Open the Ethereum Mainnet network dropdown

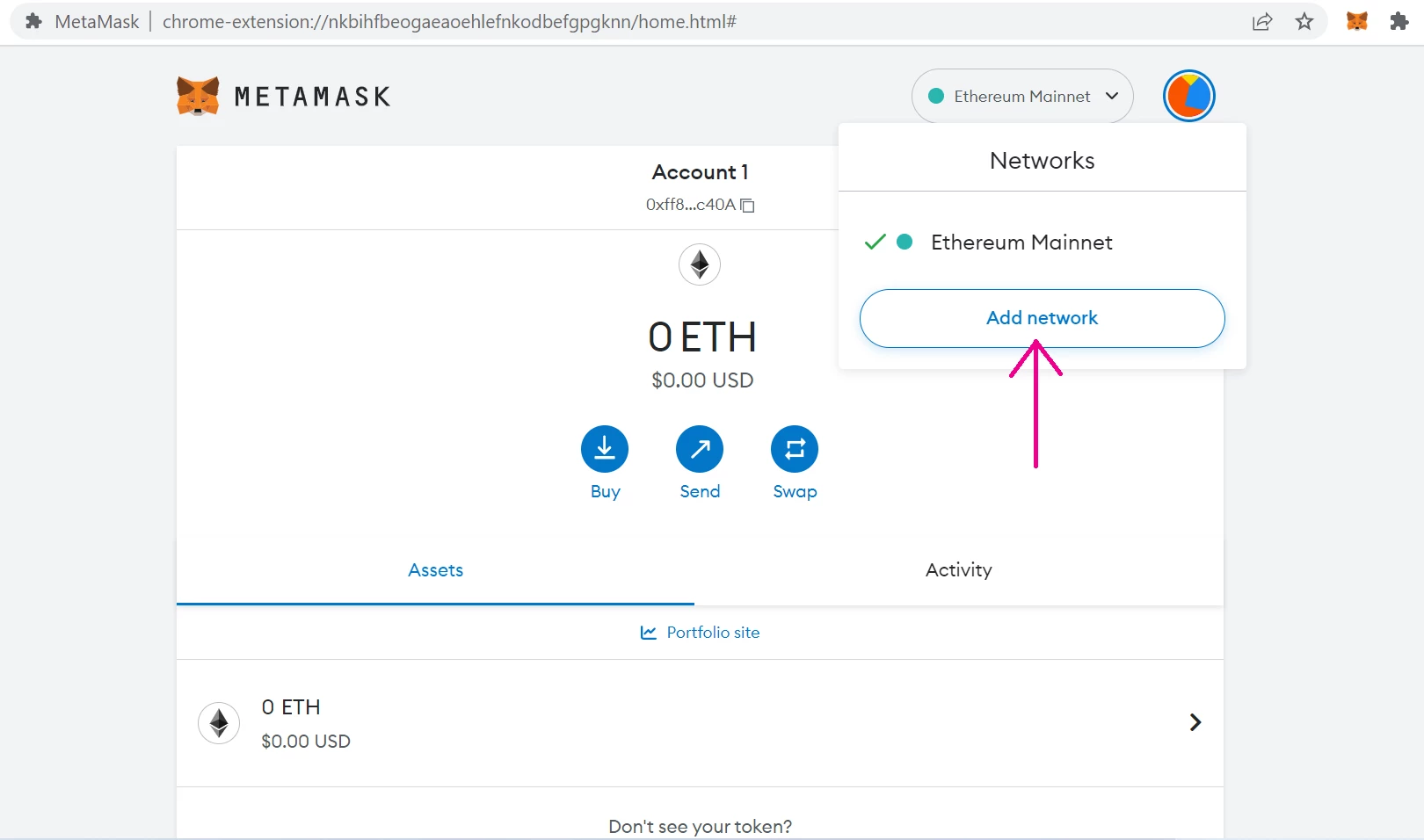coord(1022,96)
